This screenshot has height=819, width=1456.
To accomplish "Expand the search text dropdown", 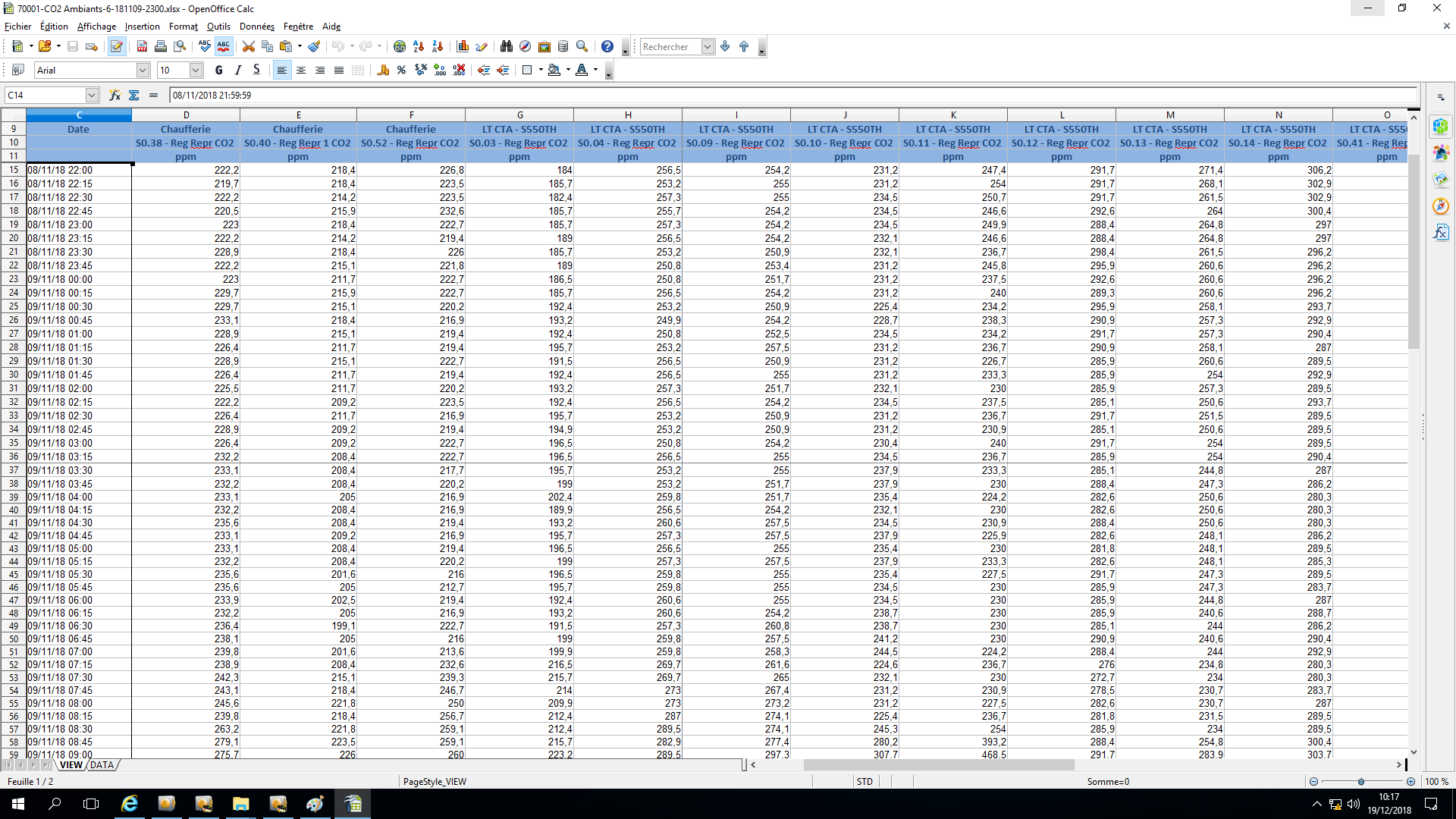I will [708, 46].
